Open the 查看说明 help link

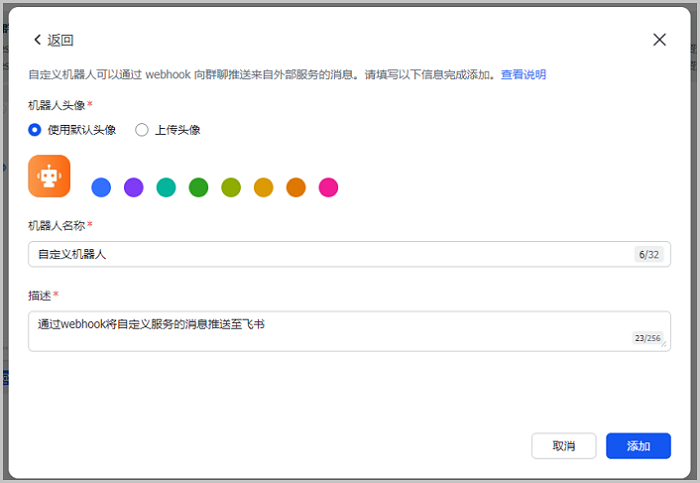coord(523,75)
